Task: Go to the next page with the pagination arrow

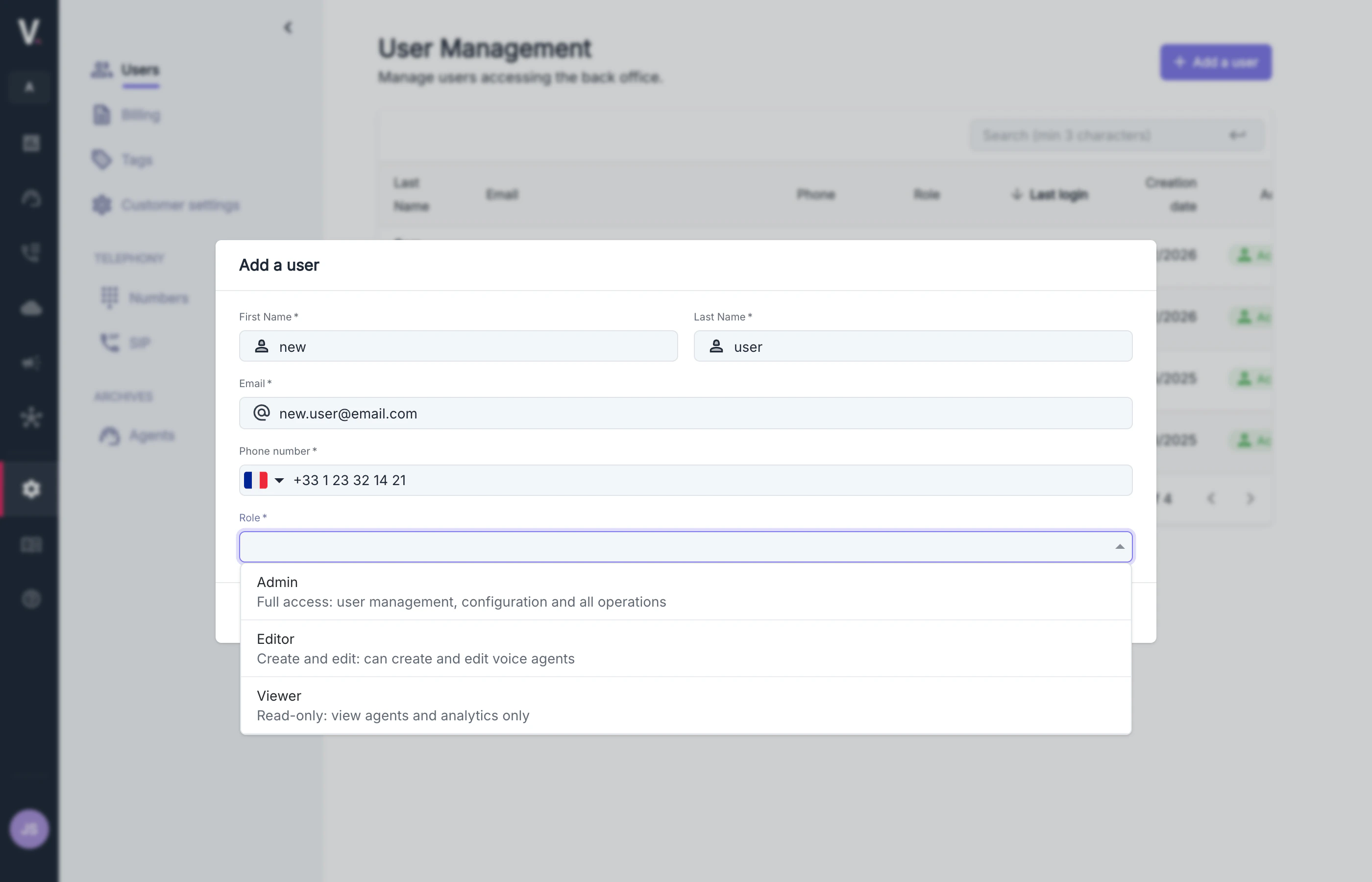Action: (x=1249, y=499)
